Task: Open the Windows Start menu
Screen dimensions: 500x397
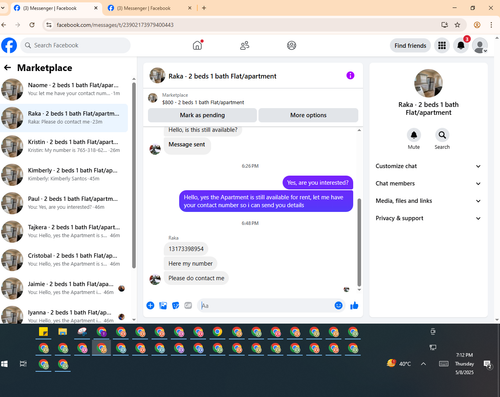Action: pos(4,364)
